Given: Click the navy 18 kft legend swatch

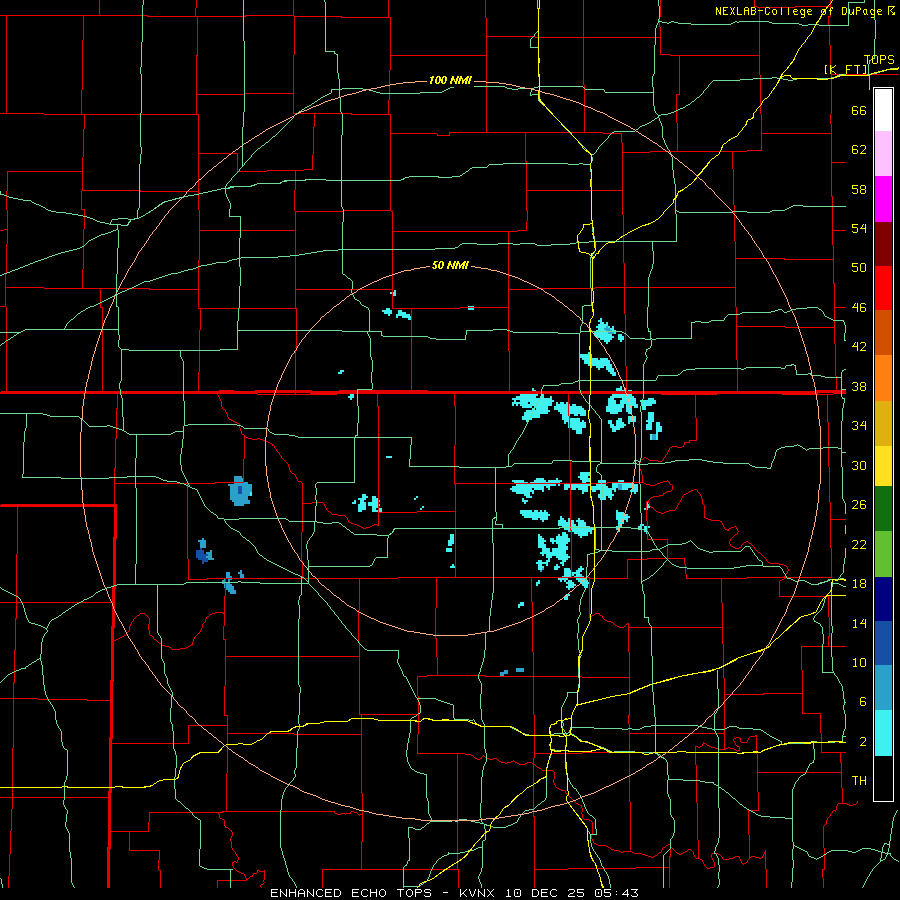Looking at the screenshot, I should [x=883, y=599].
